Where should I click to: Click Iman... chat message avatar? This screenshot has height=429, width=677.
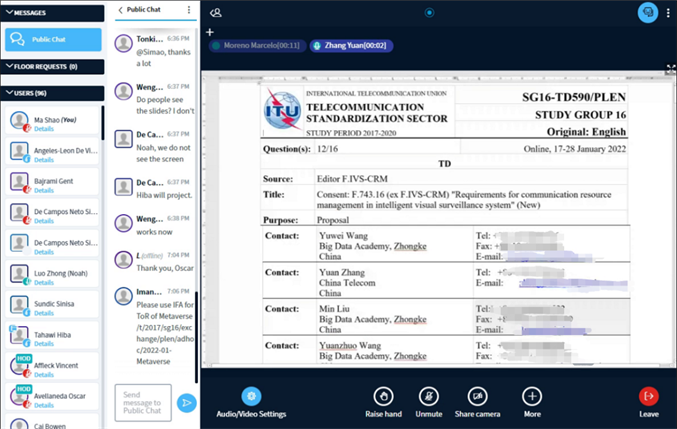(123, 296)
